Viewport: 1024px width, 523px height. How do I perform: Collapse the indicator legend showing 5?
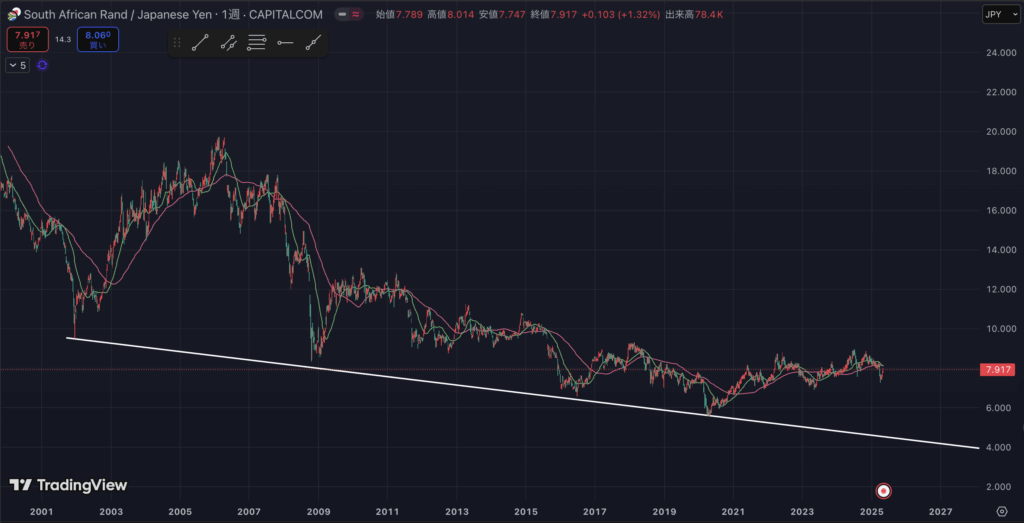click(x=18, y=65)
